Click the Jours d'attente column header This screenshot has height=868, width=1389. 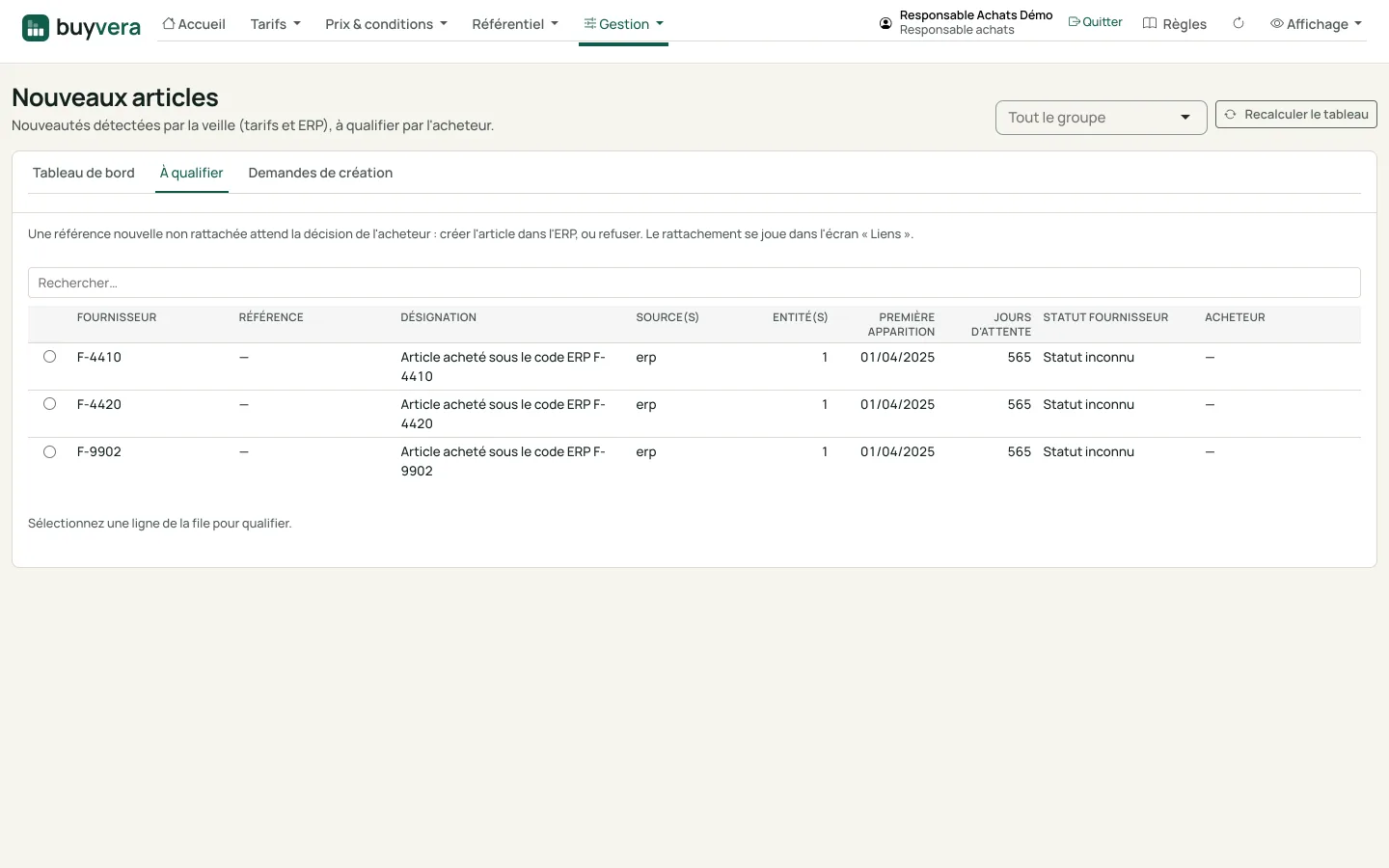pos(1001,324)
